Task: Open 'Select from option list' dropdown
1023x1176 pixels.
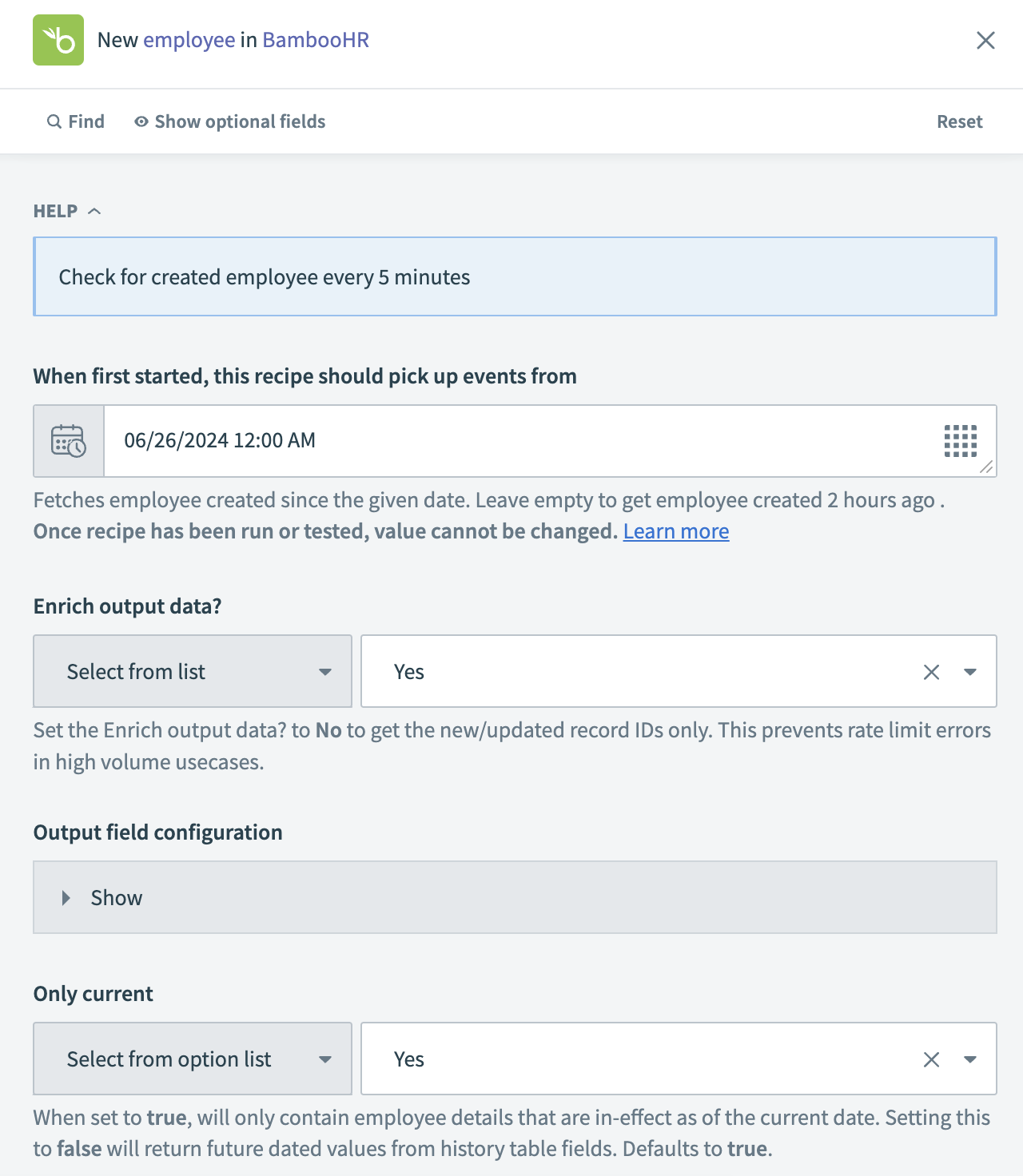Action: (193, 1059)
